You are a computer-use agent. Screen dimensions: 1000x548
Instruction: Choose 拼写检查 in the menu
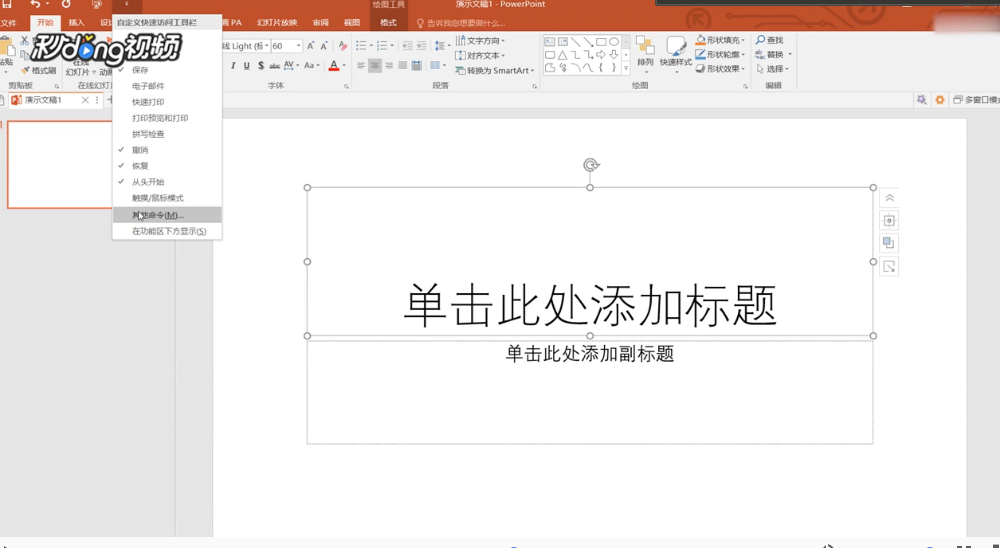(x=167, y=134)
